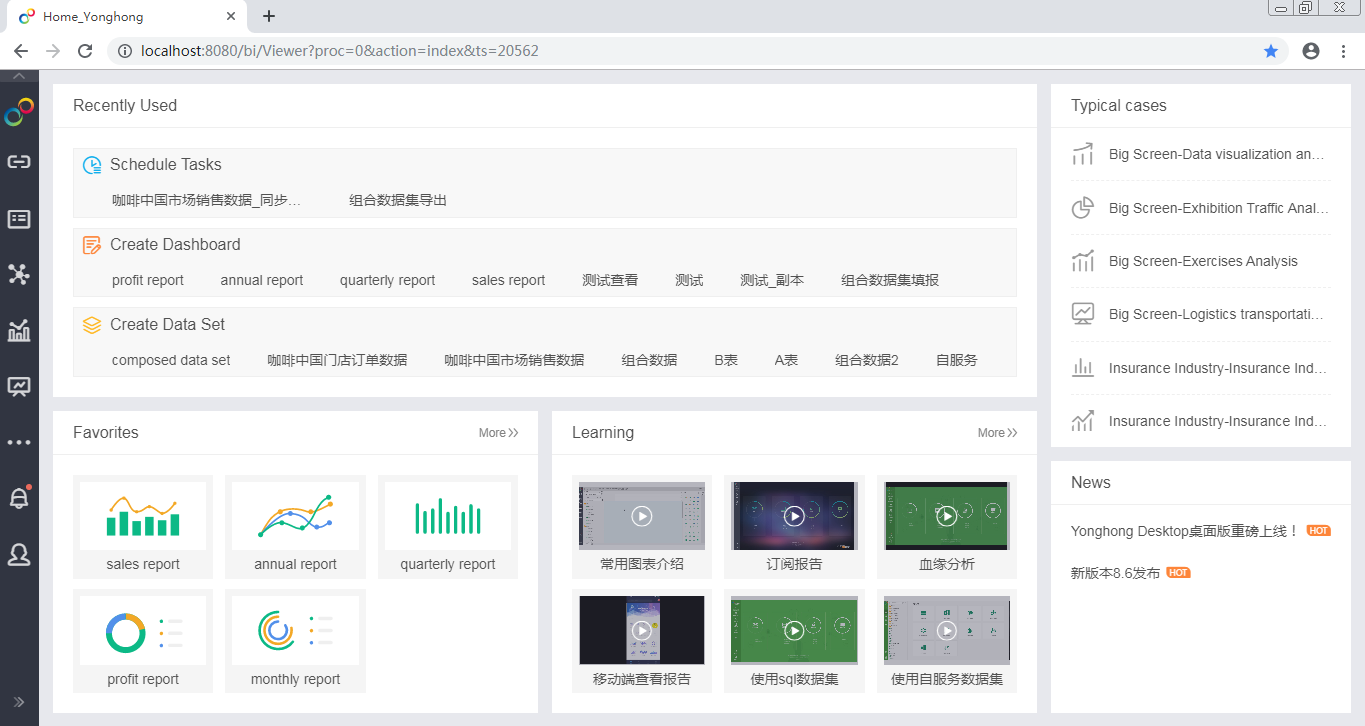
Task: Open the bar chart dashboard icon in sidebar
Action: pyautogui.click(x=19, y=330)
